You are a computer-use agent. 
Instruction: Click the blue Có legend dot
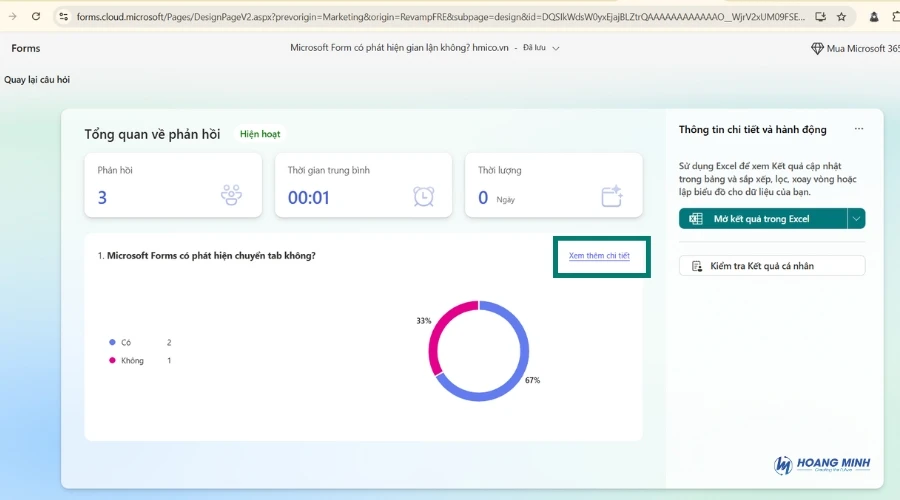[112, 342]
